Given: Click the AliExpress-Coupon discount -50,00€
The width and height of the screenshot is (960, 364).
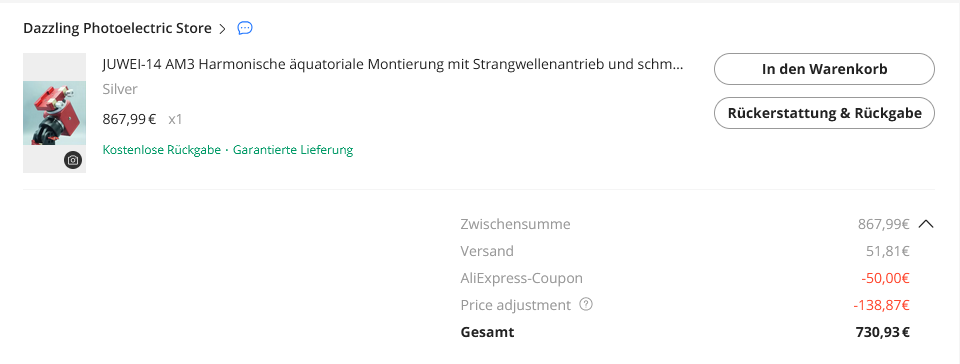Looking at the screenshot, I should tap(885, 278).
